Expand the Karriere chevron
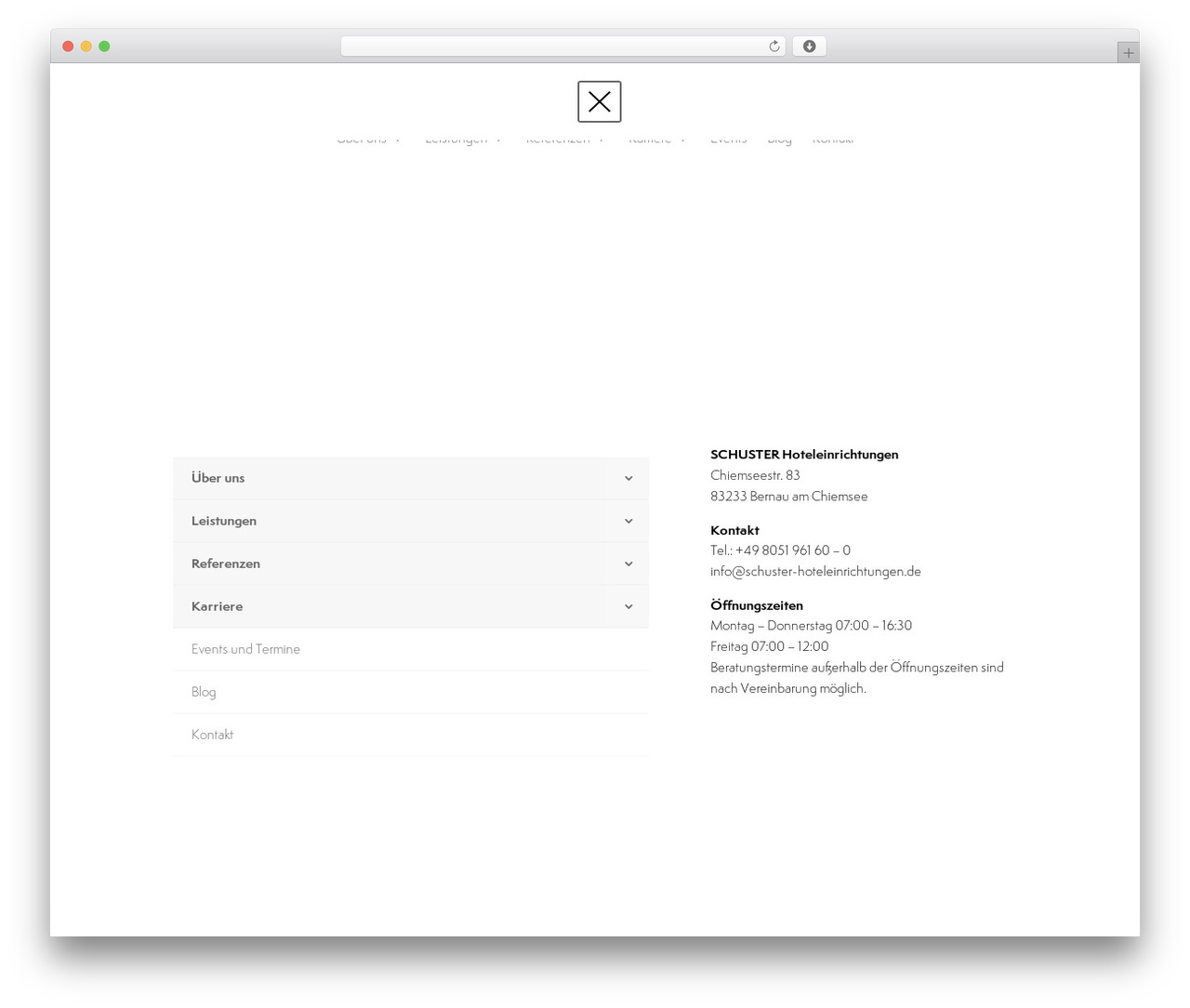The height and width of the screenshot is (1008, 1190). pyautogui.click(x=628, y=606)
